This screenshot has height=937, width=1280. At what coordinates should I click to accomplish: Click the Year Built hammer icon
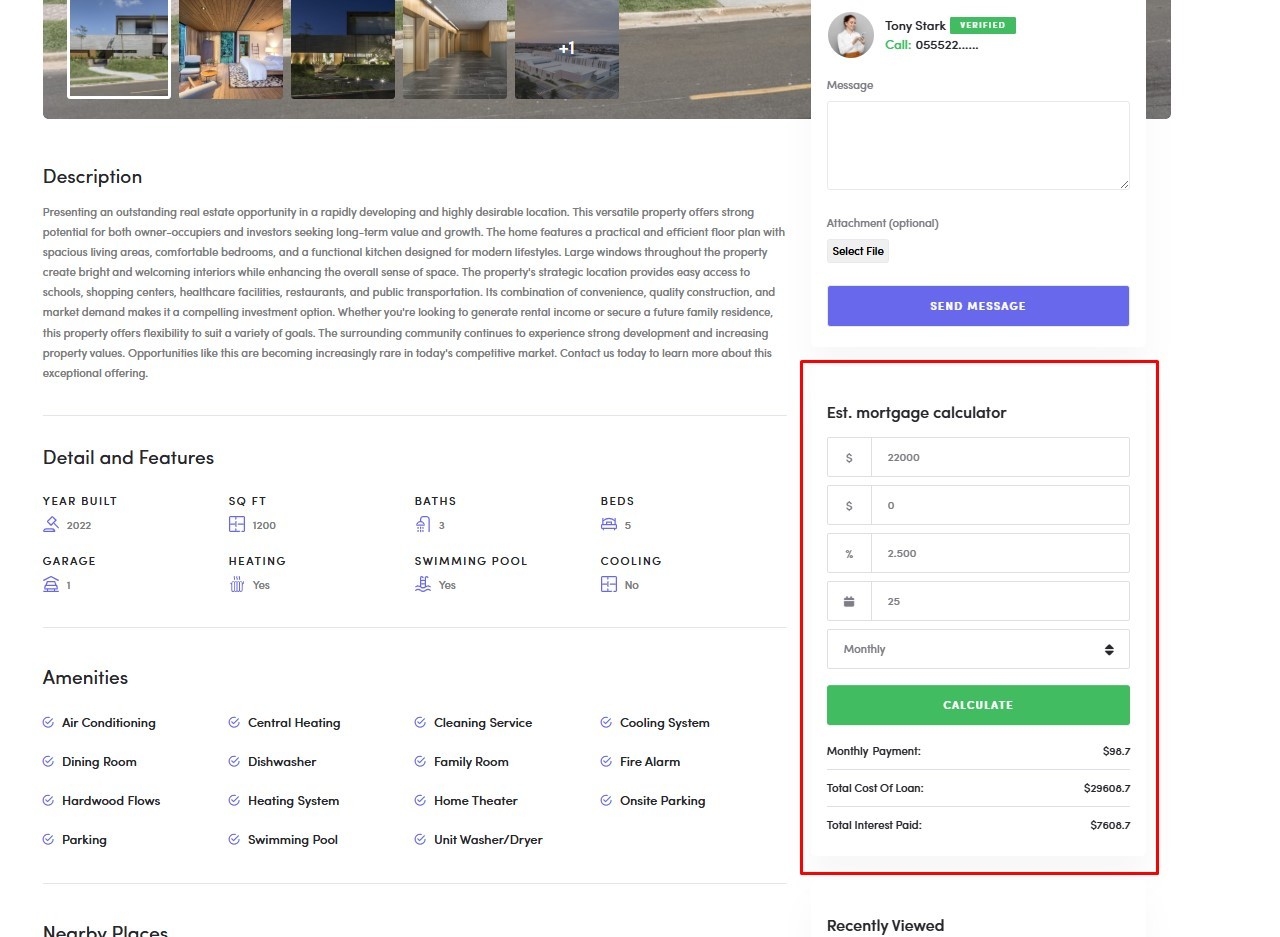point(51,524)
